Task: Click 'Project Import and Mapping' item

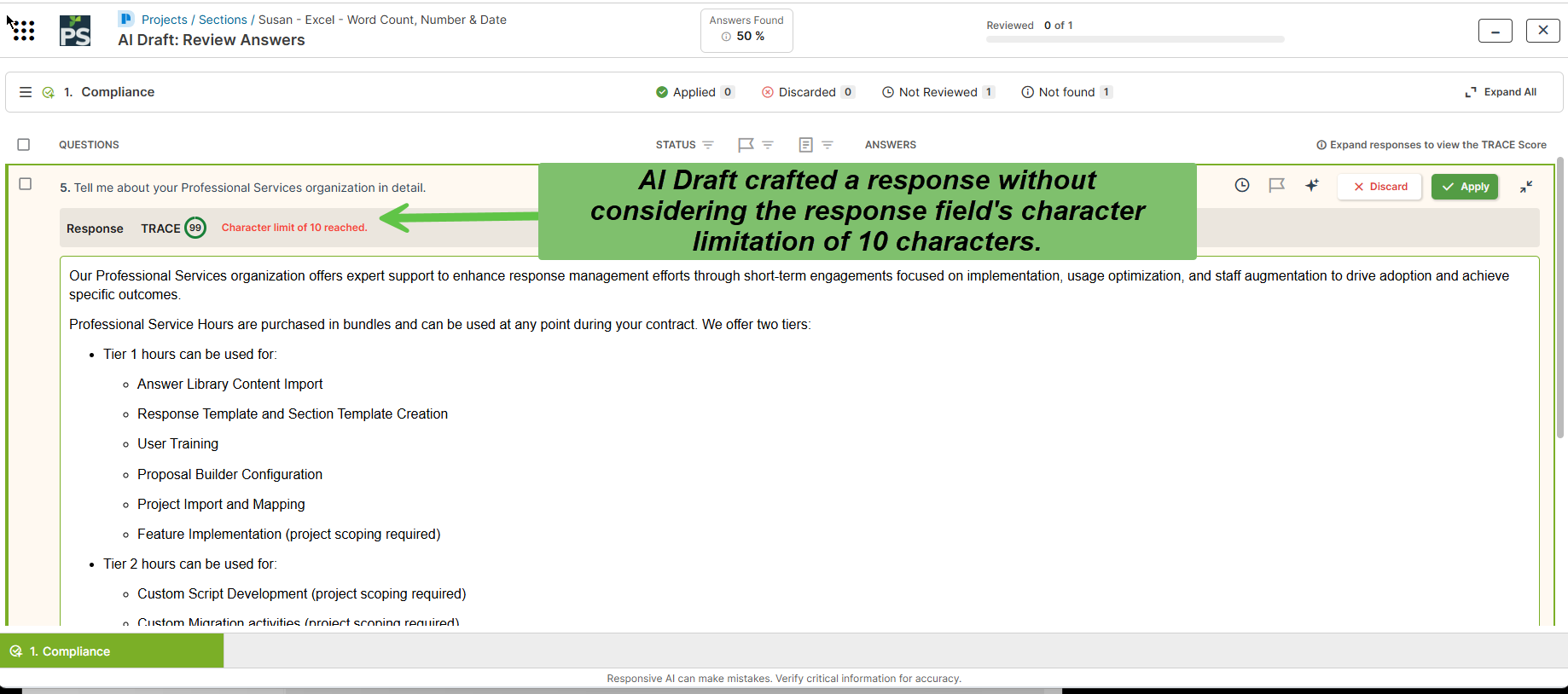Action: (221, 505)
